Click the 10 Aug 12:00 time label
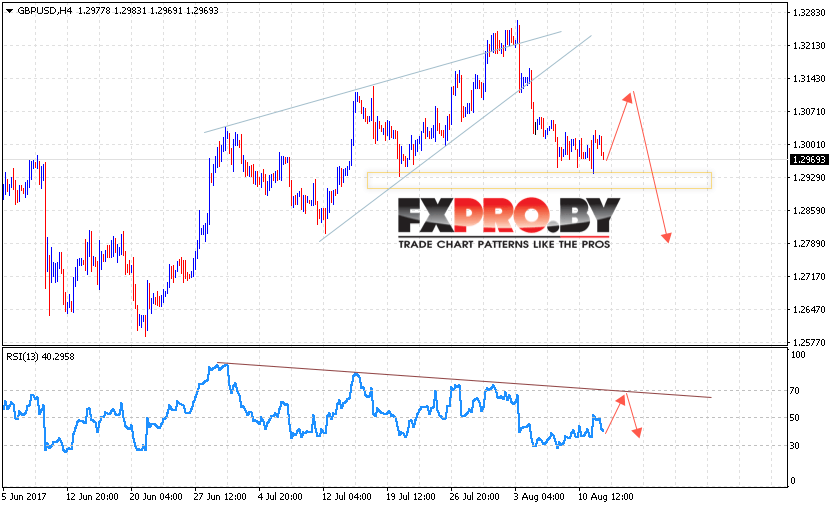Viewport: 830px width, 508px height. tap(606, 496)
